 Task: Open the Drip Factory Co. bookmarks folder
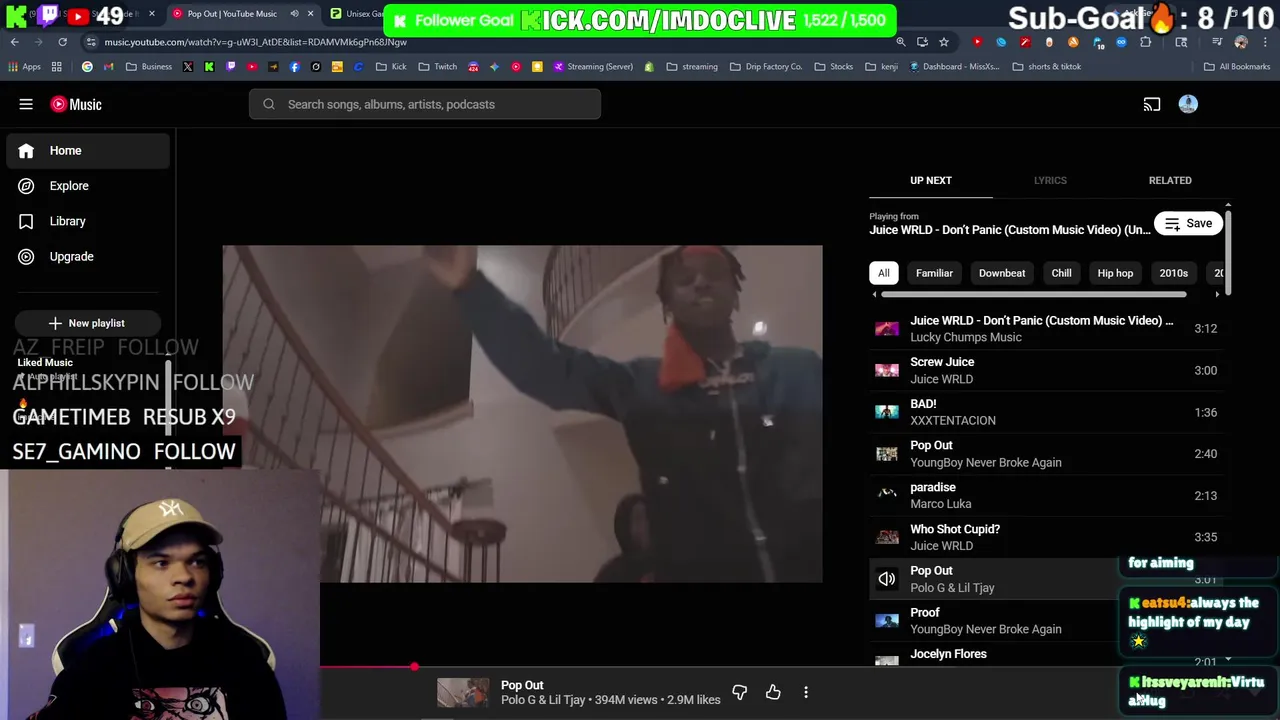tap(766, 67)
